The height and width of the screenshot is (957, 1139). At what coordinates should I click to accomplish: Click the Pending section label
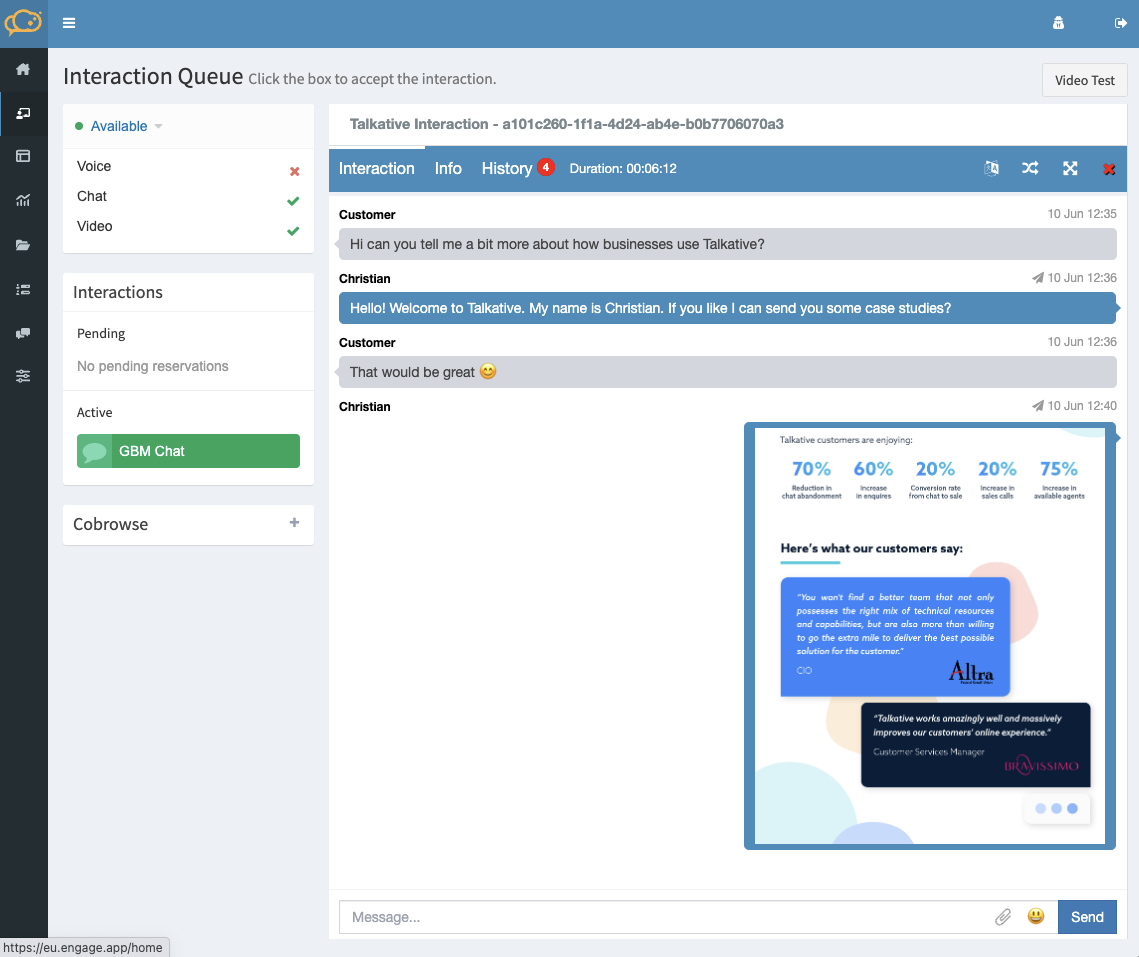click(101, 334)
